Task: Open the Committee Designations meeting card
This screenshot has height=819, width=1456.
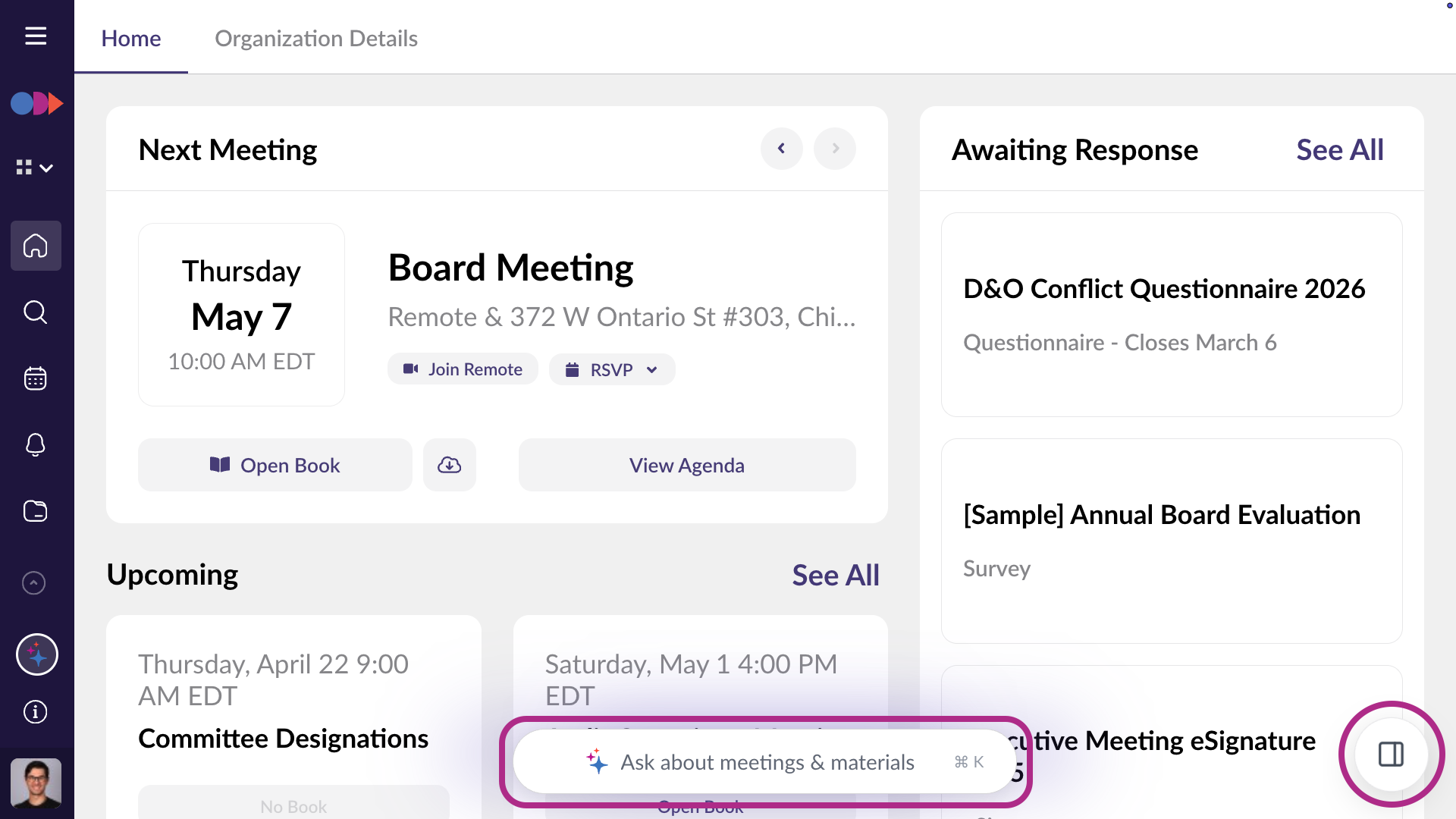Action: [x=293, y=717]
